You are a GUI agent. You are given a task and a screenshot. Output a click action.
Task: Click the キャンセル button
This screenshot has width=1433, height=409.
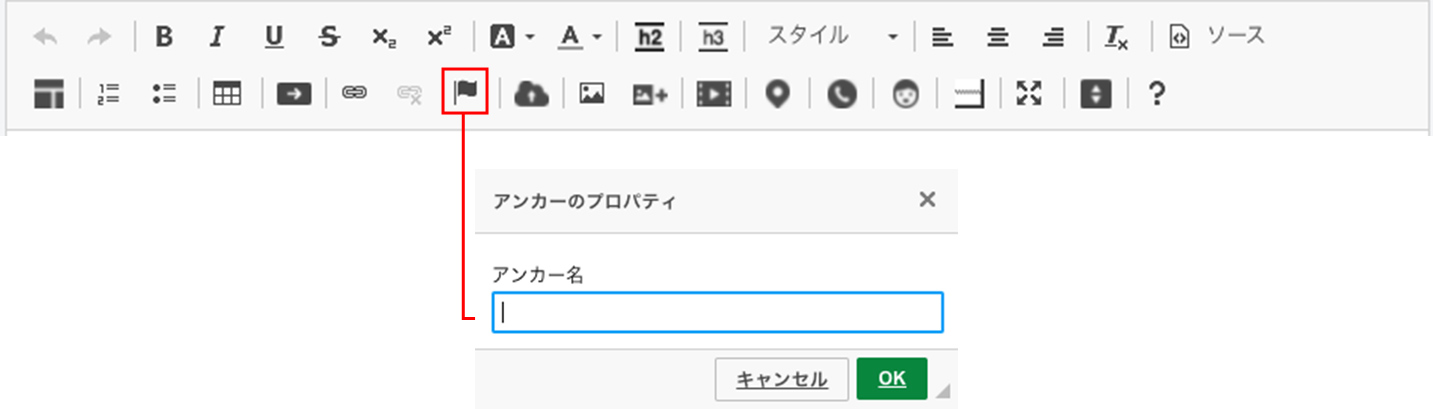[782, 379]
